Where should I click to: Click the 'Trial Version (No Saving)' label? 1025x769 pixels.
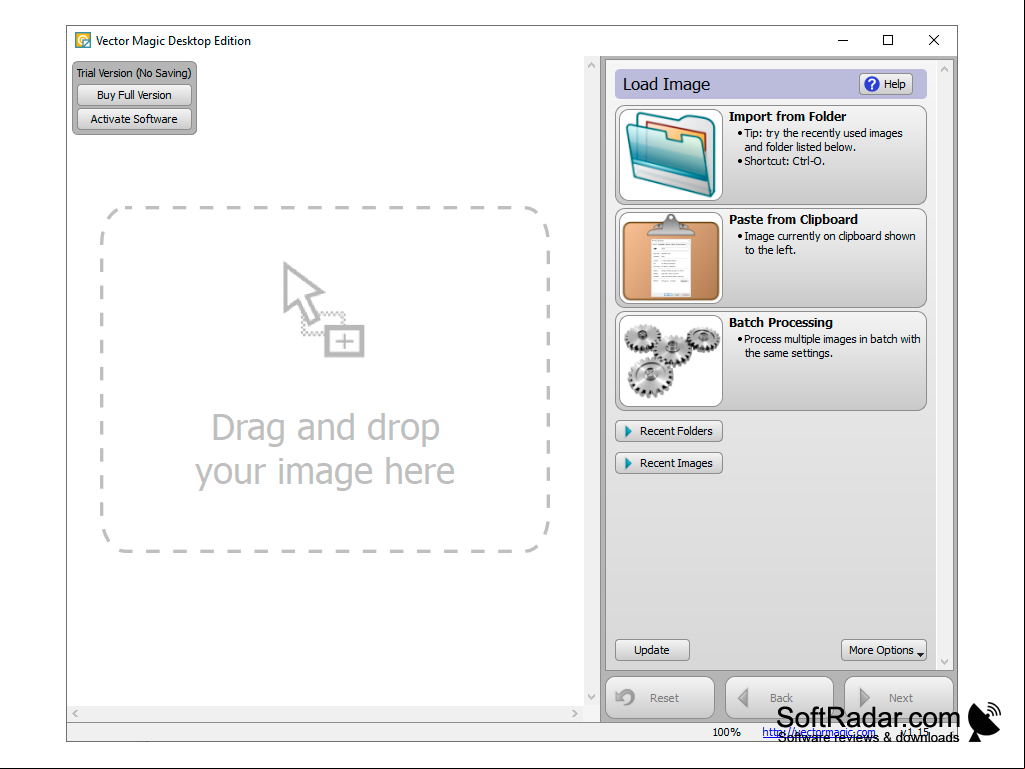pyautogui.click(x=134, y=73)
